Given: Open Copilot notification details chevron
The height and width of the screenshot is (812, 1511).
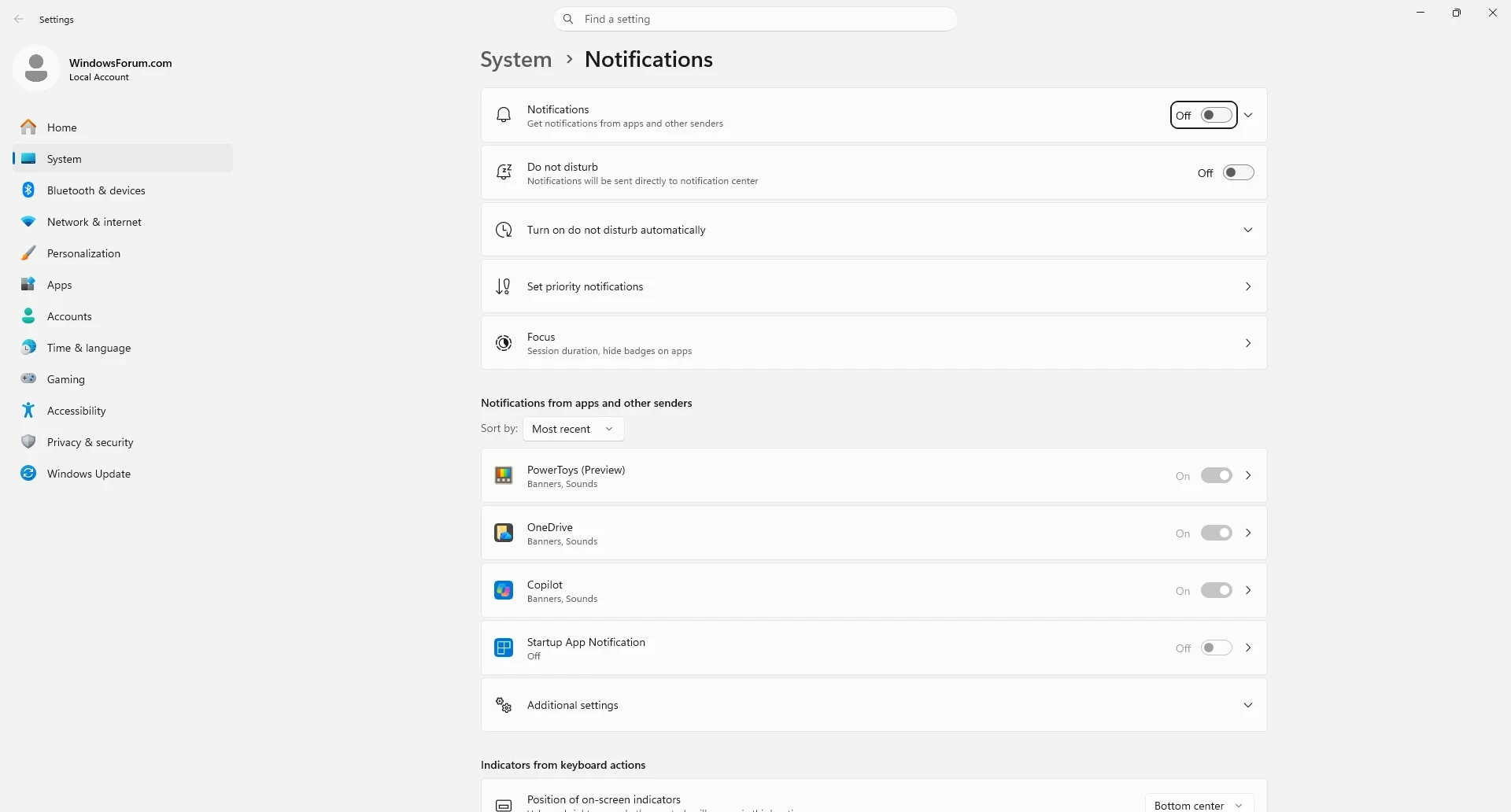Looking at the screenshot, I should 1248,590.
